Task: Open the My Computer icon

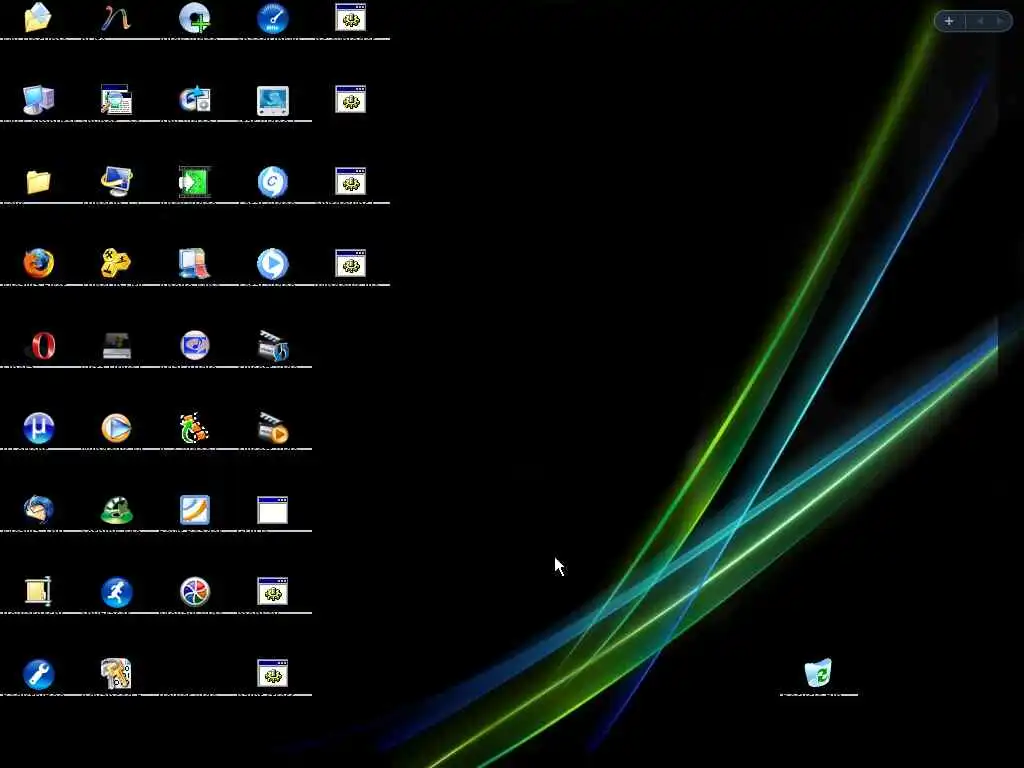Action: tap(39, 99)
